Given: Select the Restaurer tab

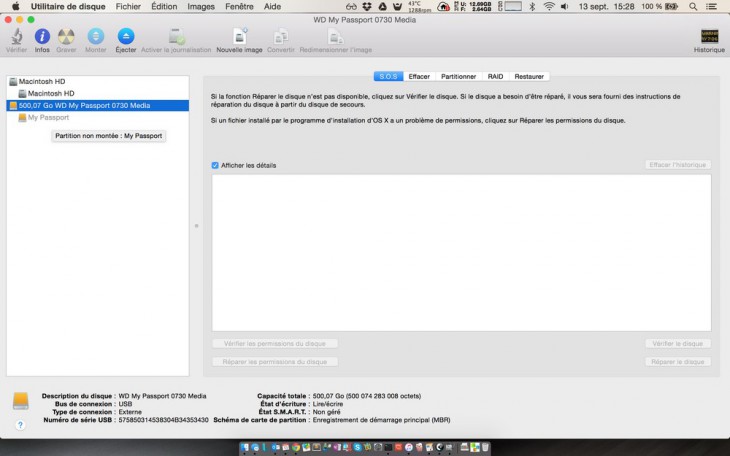Looking at the screenshot, I should tap(529, 76).
